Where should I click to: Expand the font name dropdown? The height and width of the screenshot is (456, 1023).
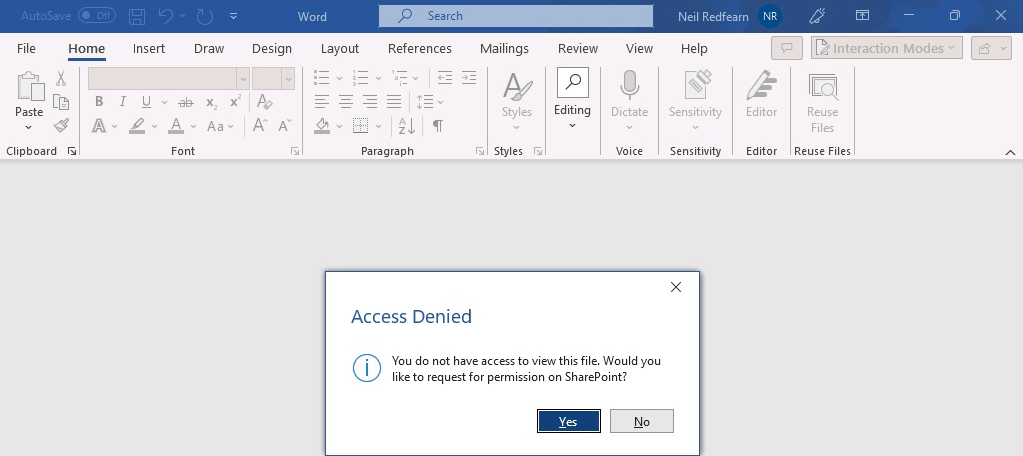tap(242, 78)
